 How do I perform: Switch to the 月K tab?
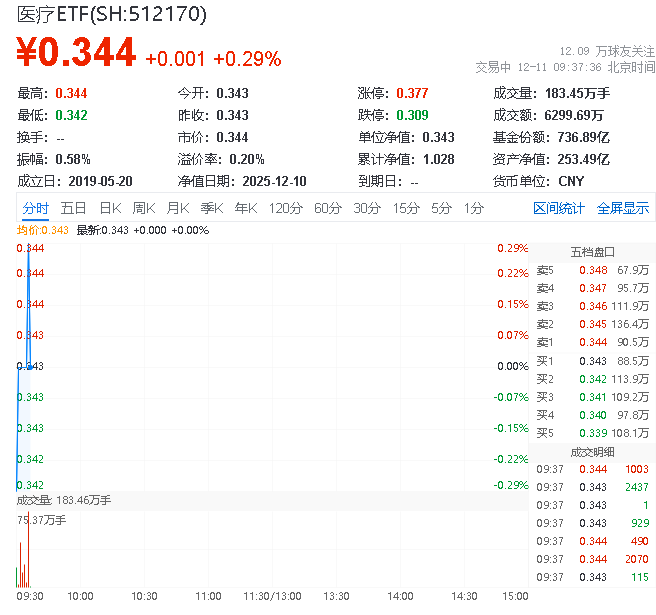click(x=178, y=208)
